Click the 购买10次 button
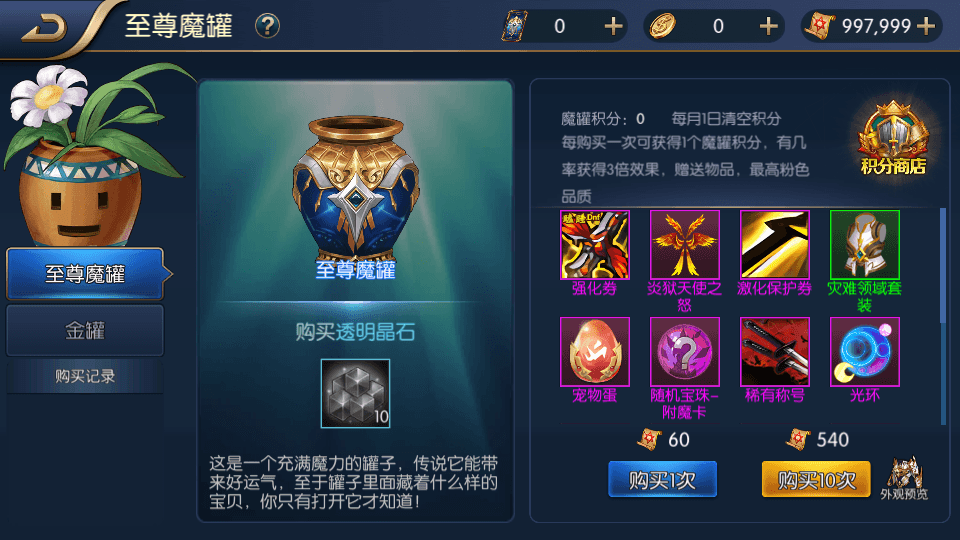960x540 pixels. click(816, 479)
